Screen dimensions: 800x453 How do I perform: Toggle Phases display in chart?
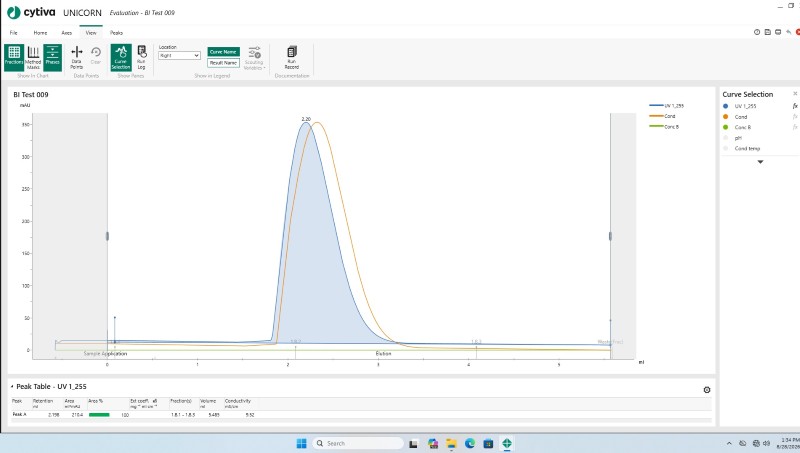click(x=53, y=57)
